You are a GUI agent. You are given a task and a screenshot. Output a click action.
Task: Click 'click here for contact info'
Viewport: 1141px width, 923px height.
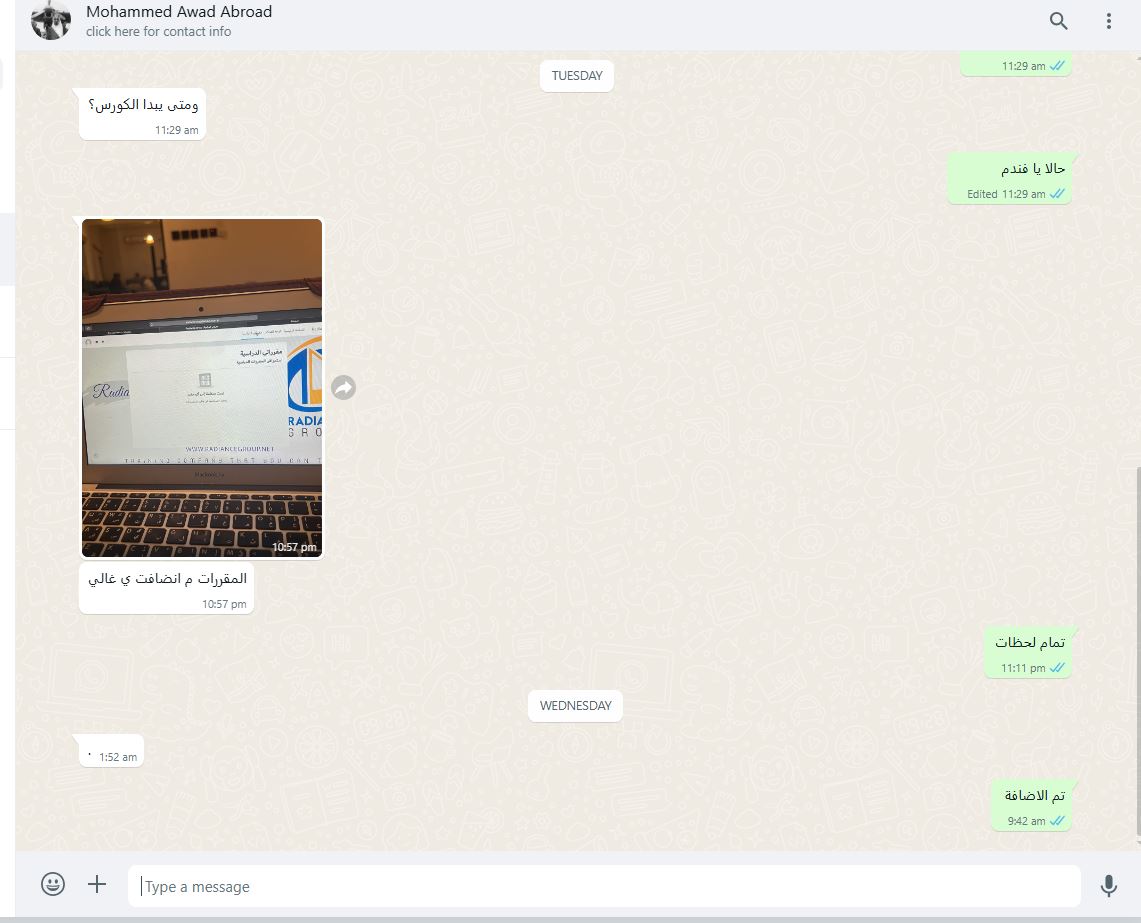[158, 31]
